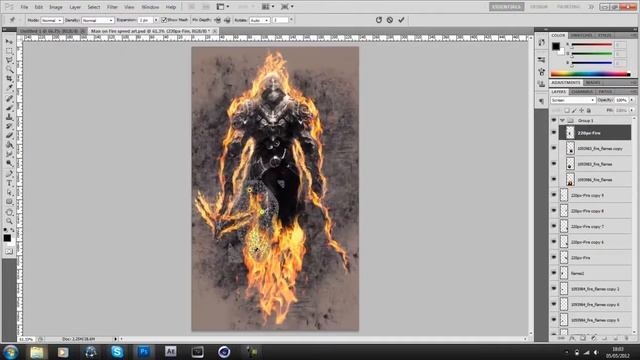The height and width of the screenshot is (360, 640).
Task: Open File Explorer from the taskbar
Action: (x=37, y=351)
